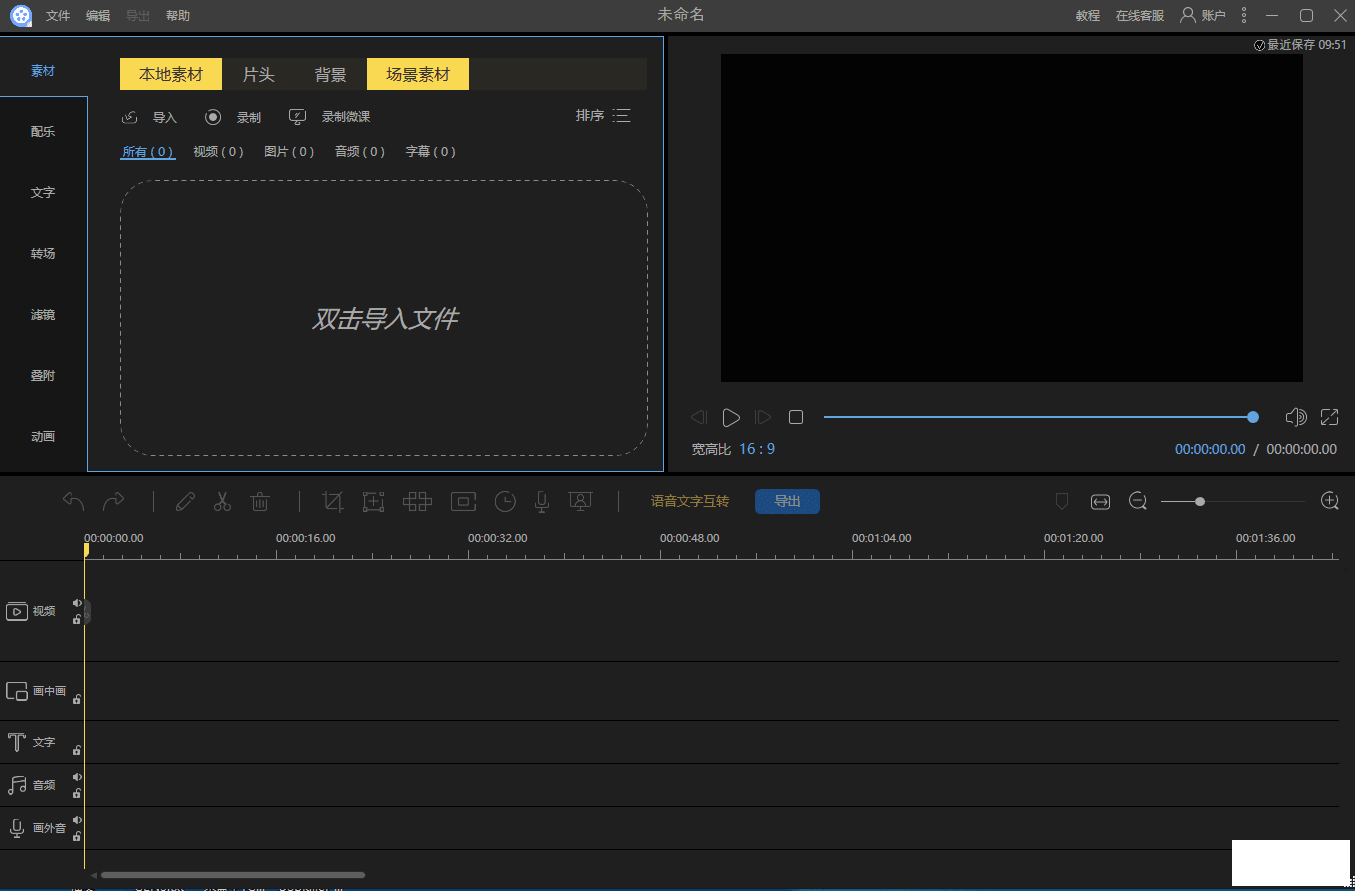
Task: Toggle the 文字 track lock
Action: pyautogui.click(x=77, y=750)
